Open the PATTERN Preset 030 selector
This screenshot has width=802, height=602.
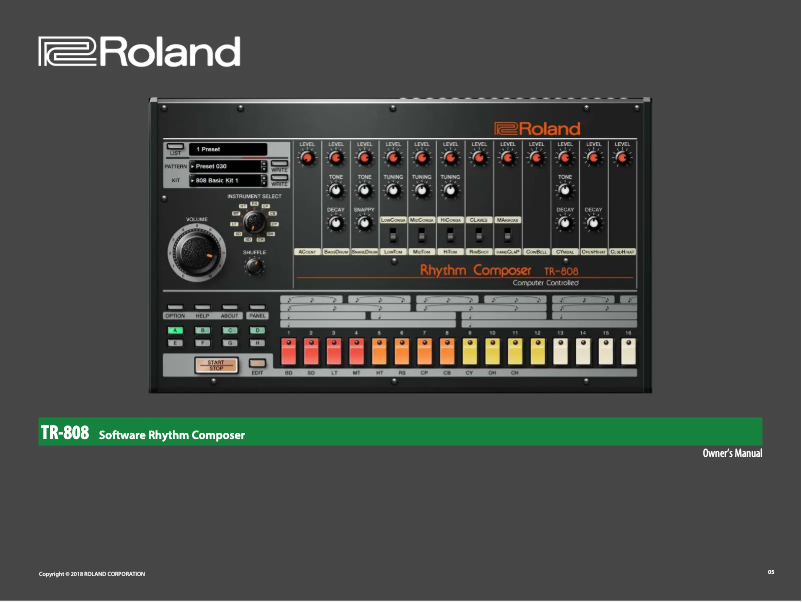[x=228, y=167]
